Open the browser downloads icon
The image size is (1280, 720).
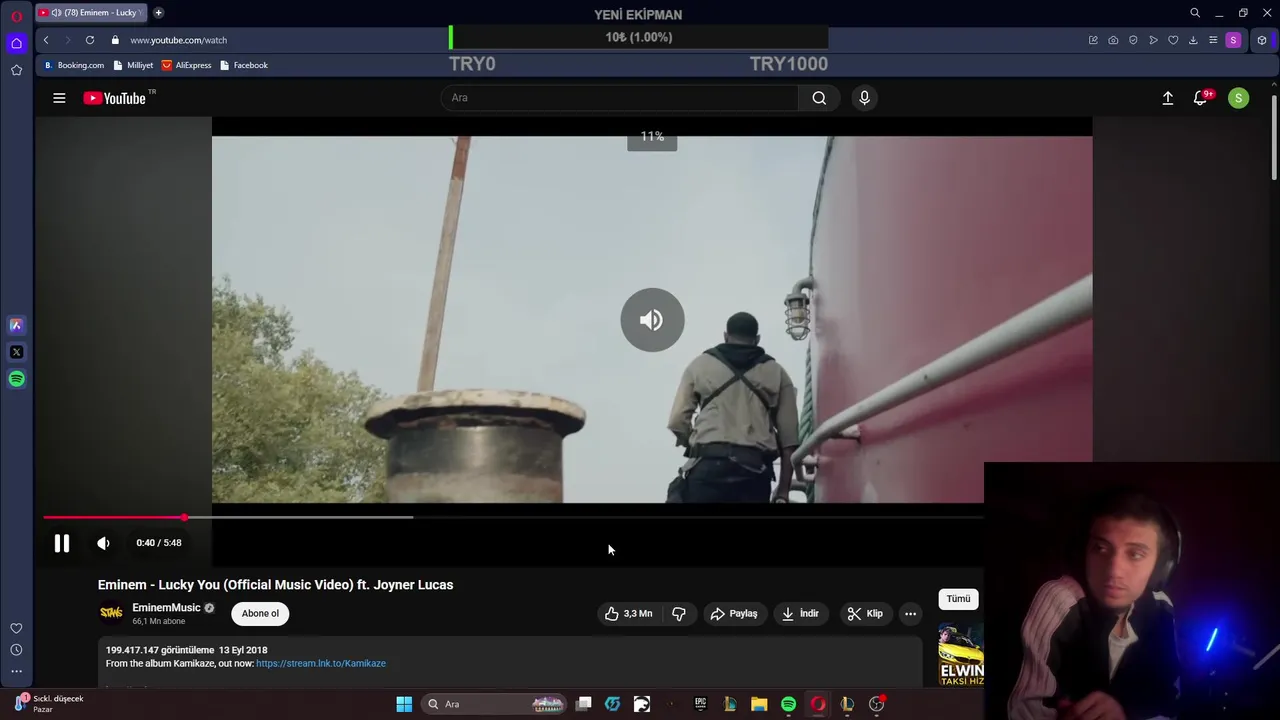click(x=1193, y=40)
